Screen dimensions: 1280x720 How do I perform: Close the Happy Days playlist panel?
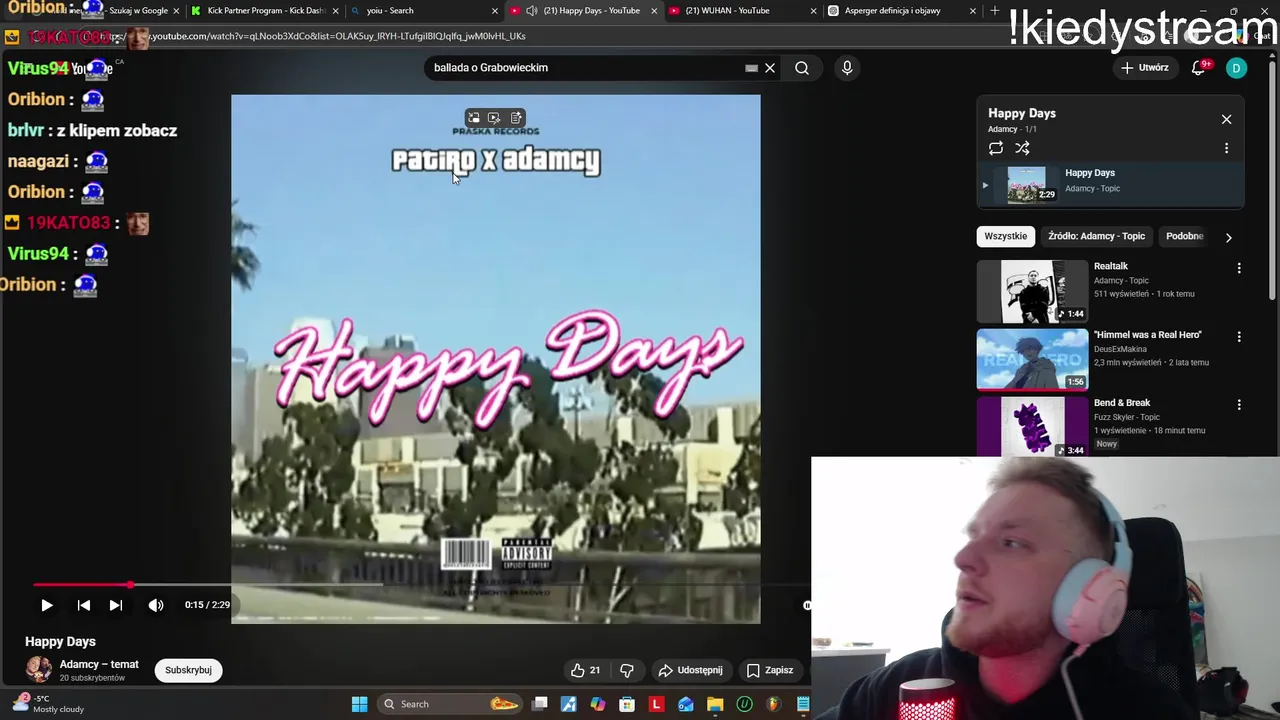(1226, 119)
